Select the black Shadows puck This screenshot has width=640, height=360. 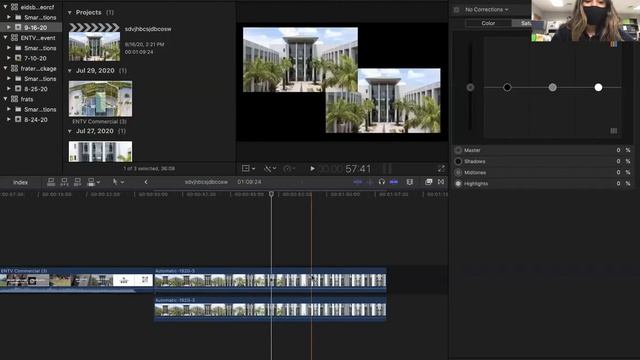click(507, 87)
